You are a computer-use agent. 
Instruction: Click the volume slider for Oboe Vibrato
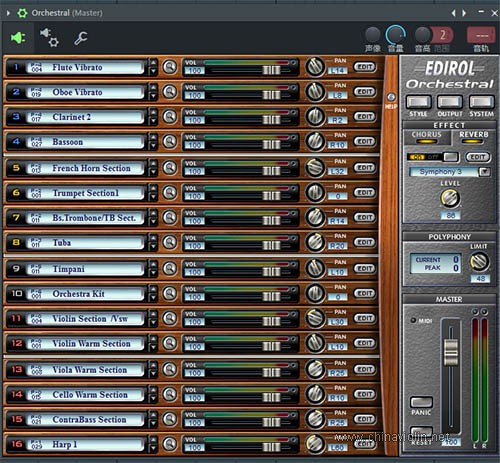pyautogui.click(x=271, y=95)
